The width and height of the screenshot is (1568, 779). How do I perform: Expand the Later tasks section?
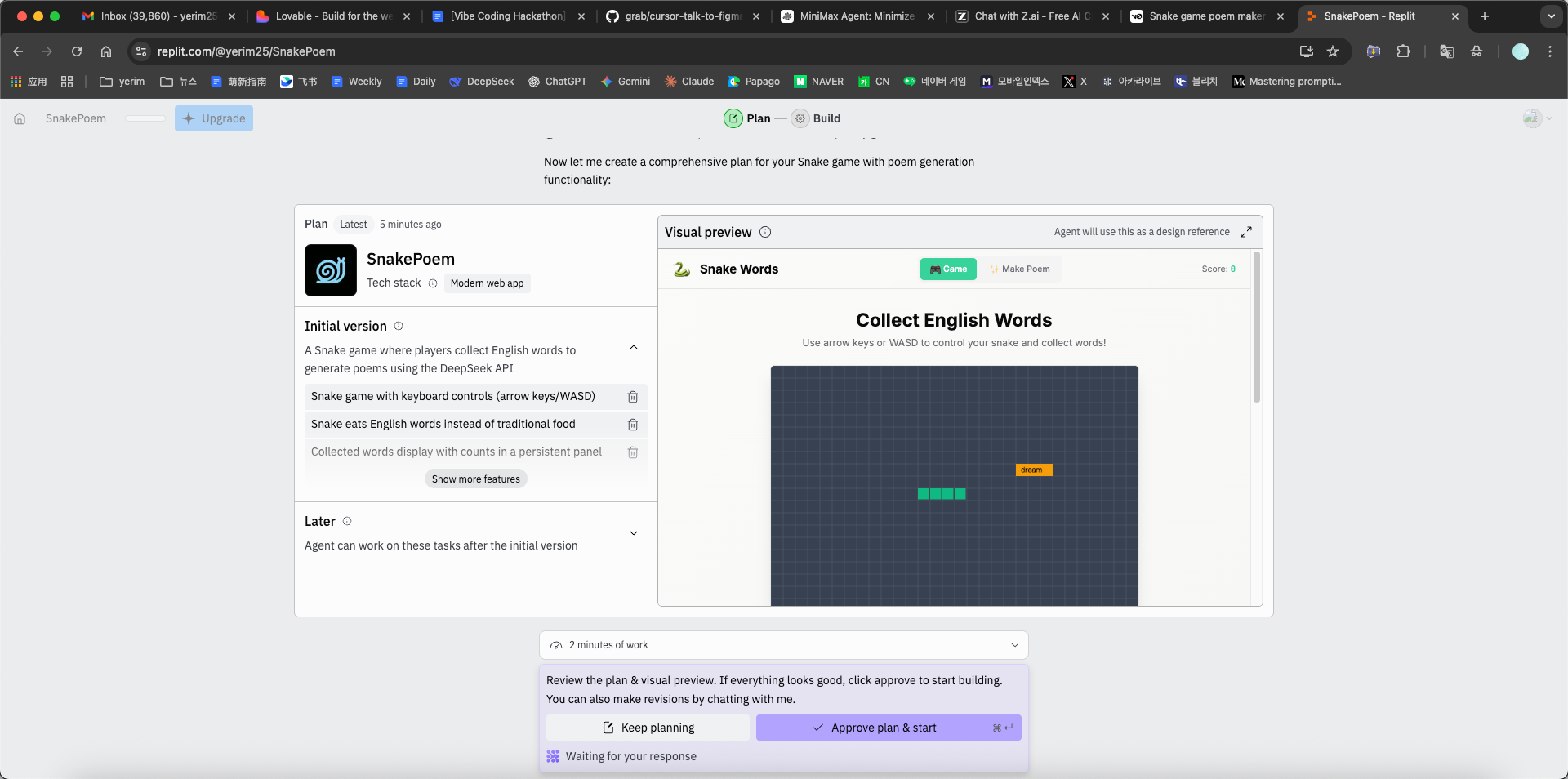[634, 533]
